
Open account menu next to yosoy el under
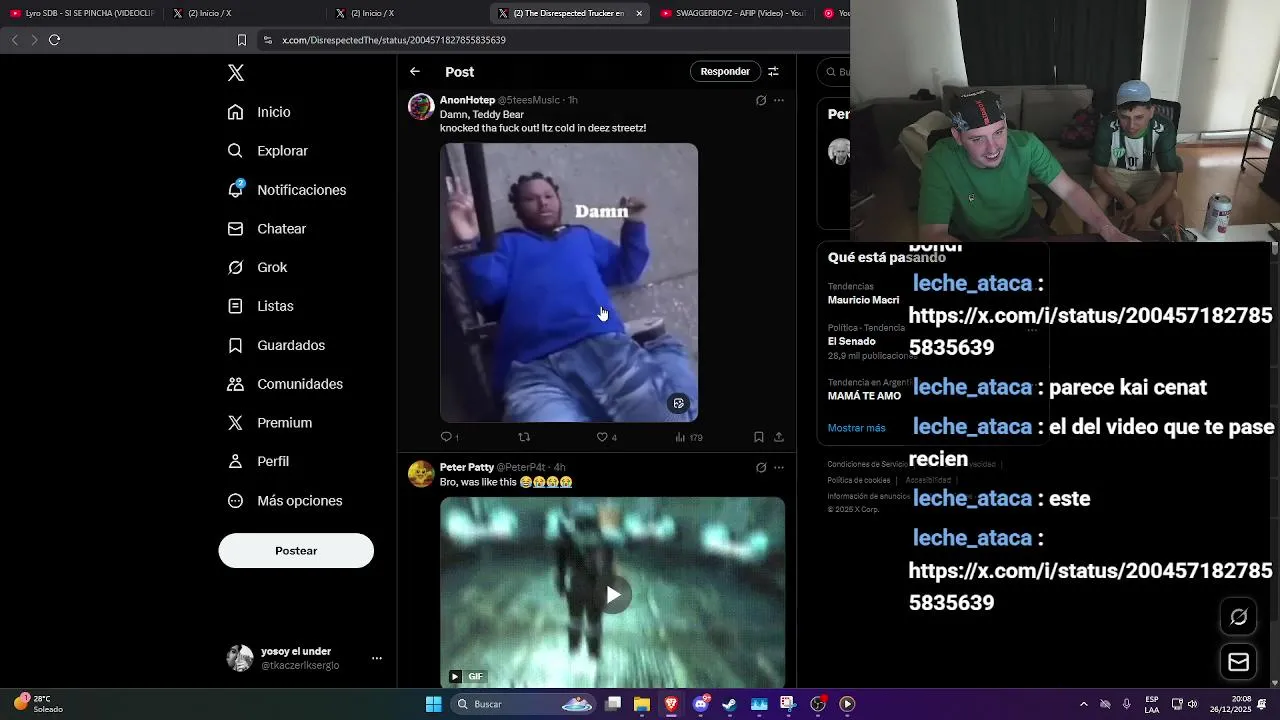[x=377, y=658]
